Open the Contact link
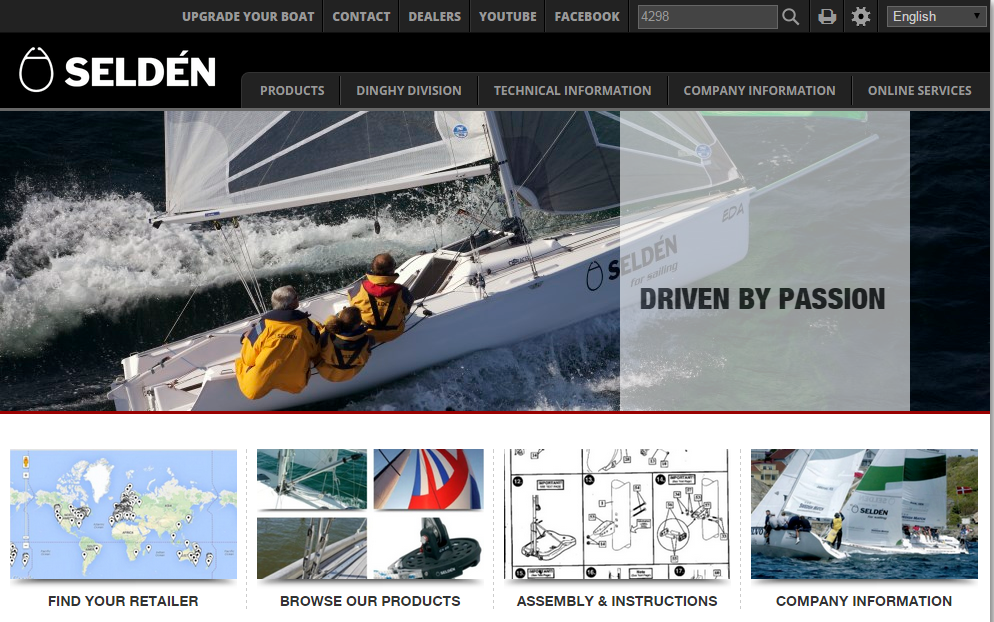This screenshot has height=622, width=994. [361, 17]
